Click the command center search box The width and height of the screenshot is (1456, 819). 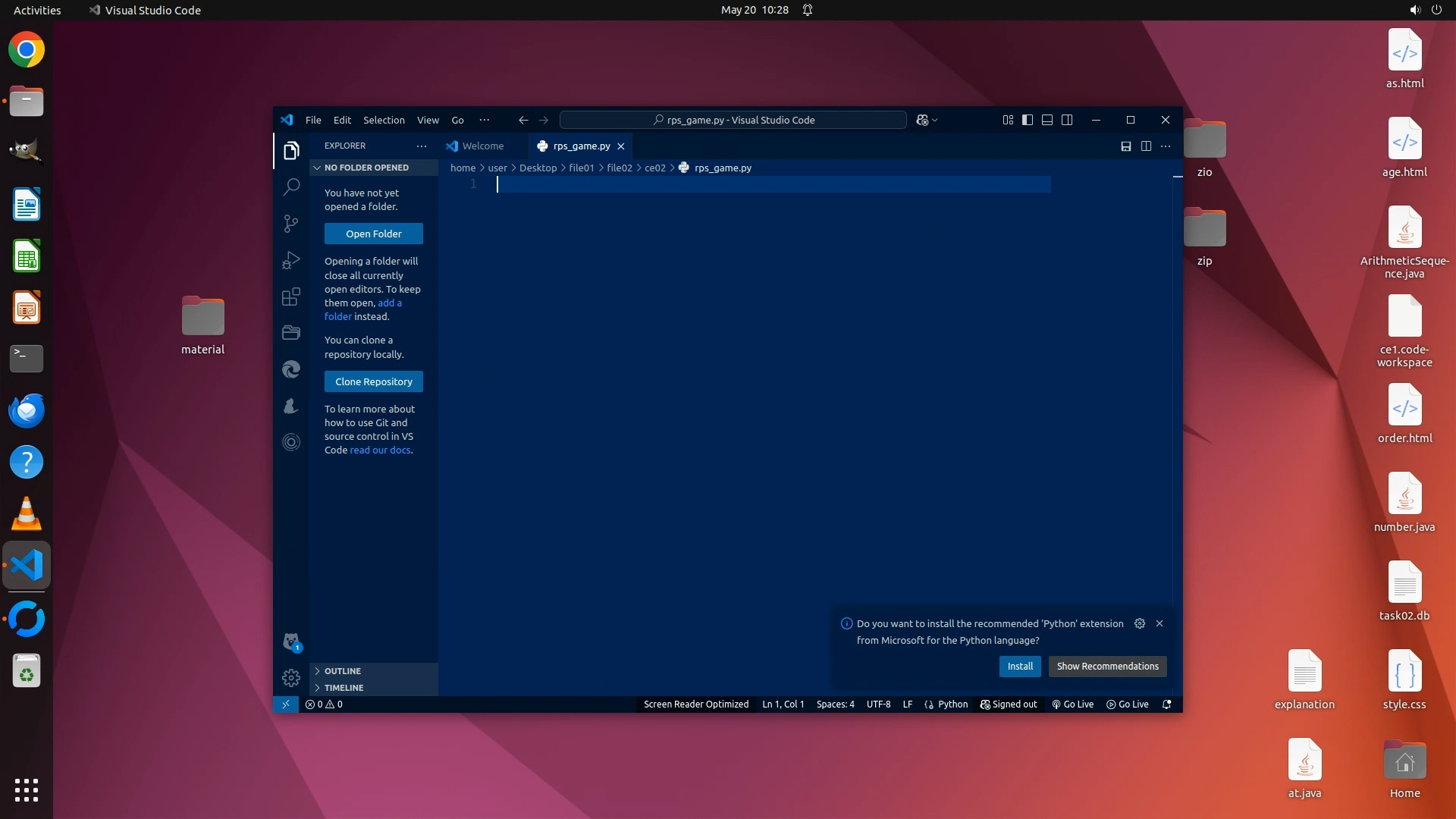pos(733,120)
